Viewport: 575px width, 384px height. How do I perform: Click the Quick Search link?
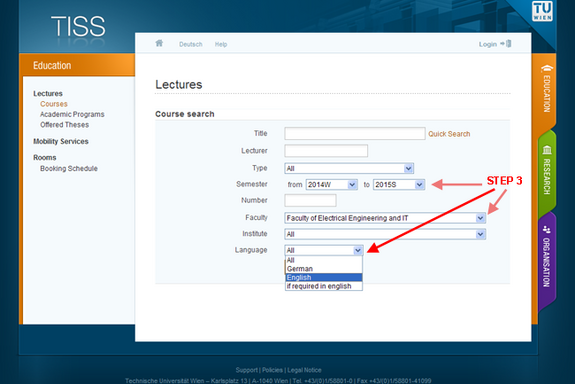click(449, 134)
